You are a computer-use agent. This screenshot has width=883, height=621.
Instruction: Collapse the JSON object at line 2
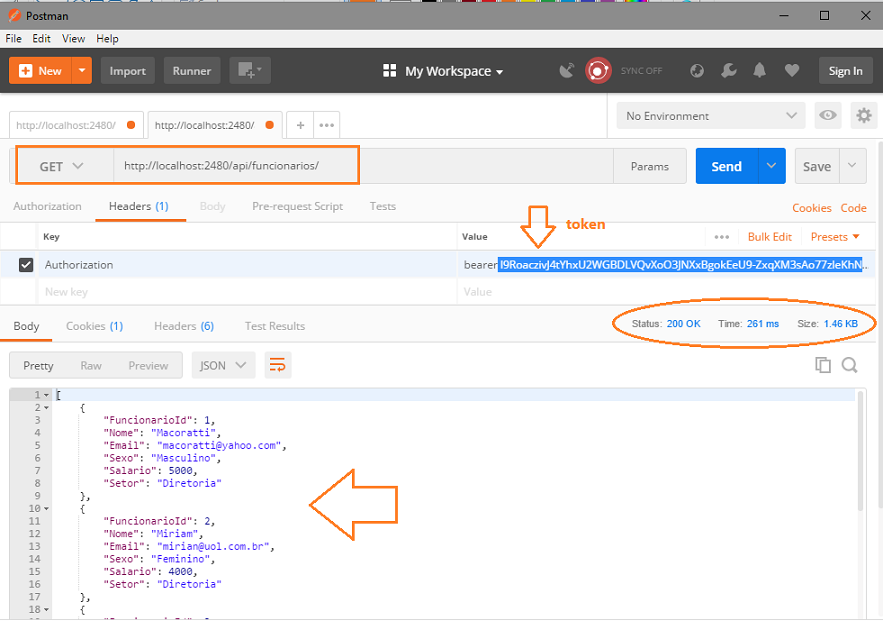point(47,408)
